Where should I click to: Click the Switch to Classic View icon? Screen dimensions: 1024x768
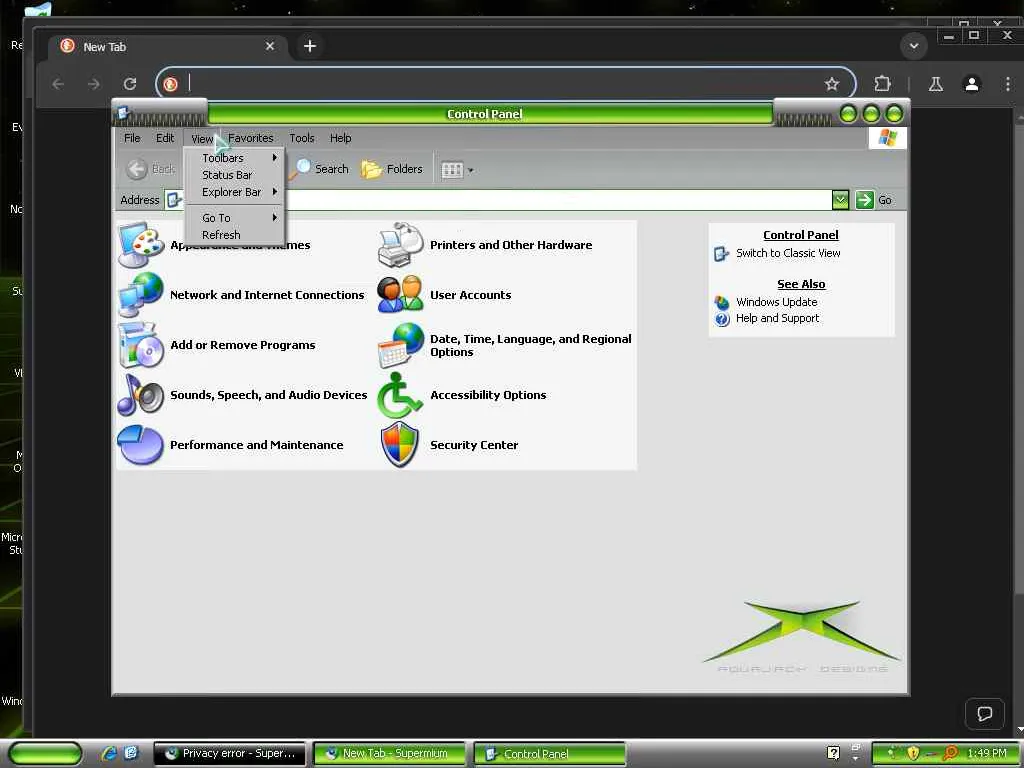(x=721, y=253)
